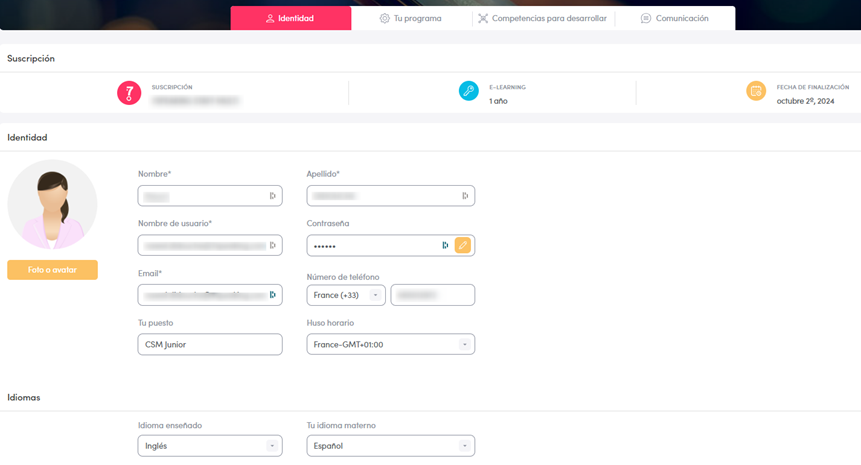Focus the phone number input field

(x=433, y=295)
